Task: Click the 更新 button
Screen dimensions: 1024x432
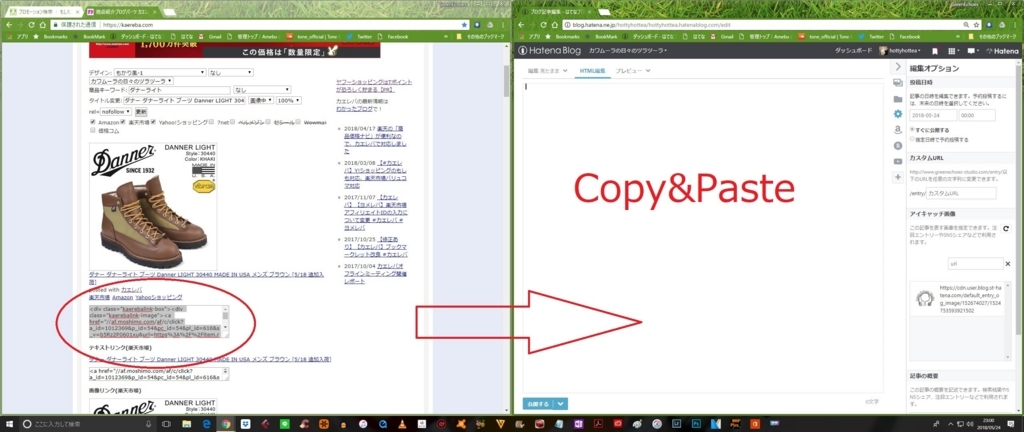Action: point(140,112)
